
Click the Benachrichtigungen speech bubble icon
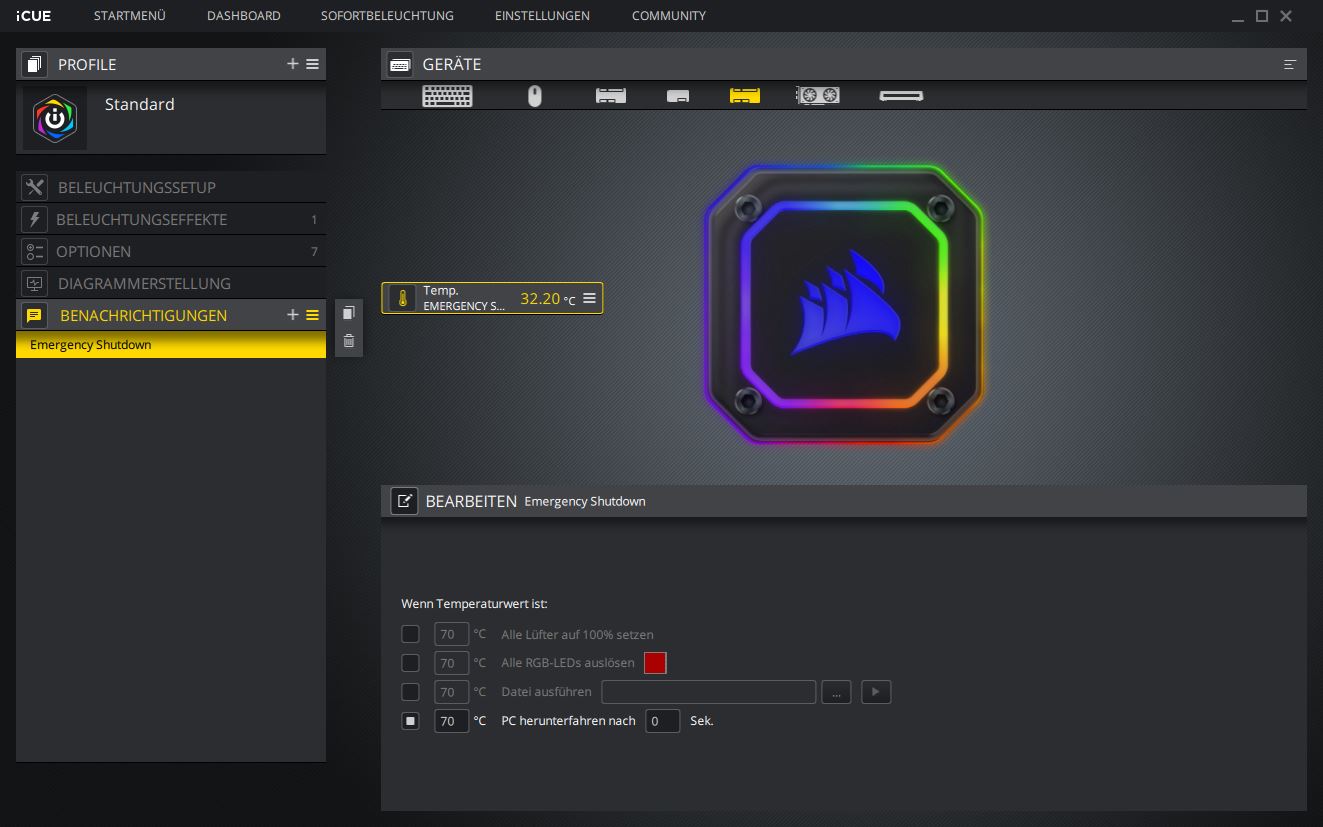pos(35,315)
